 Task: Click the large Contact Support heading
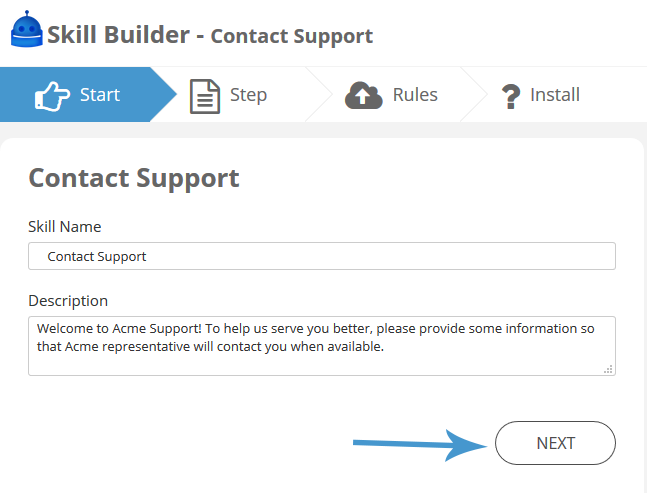coord(134,178)
